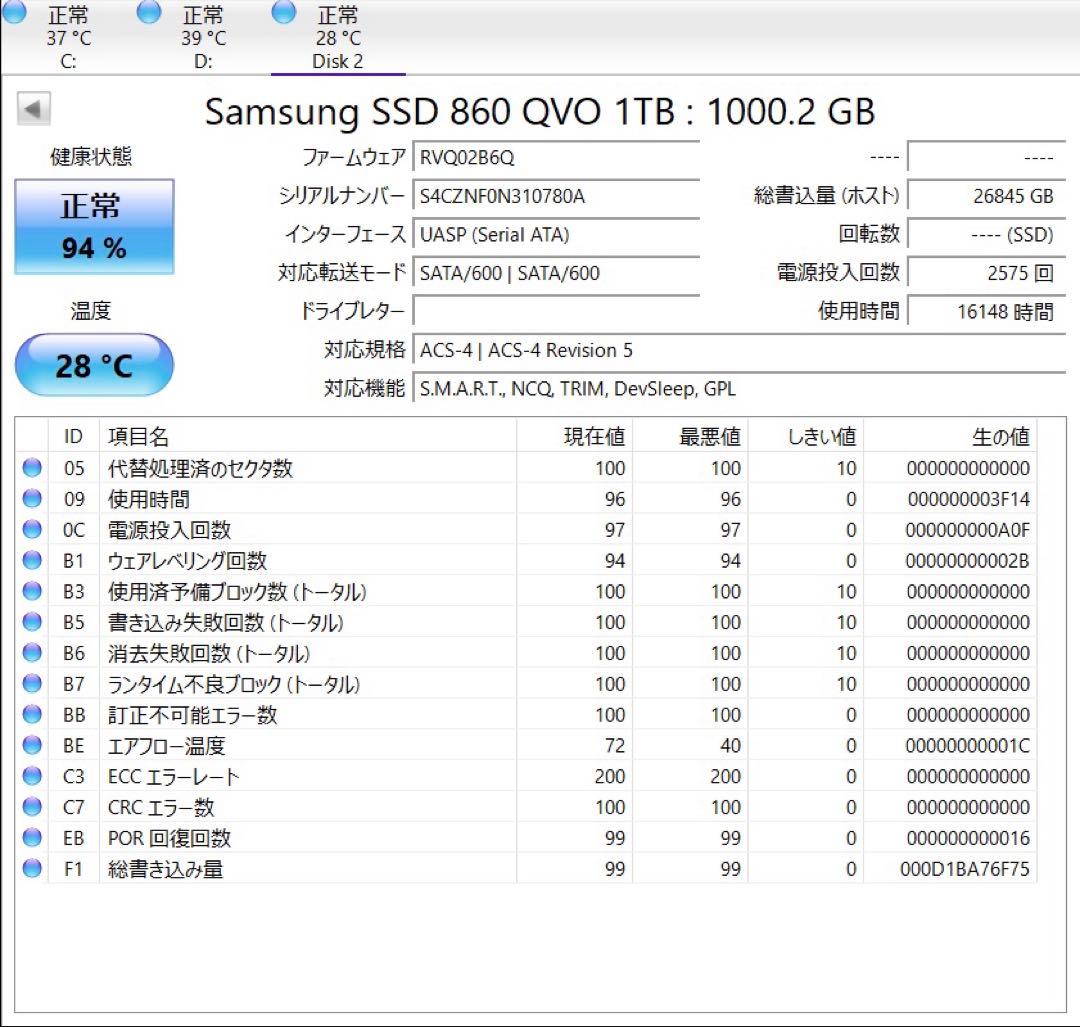Click raw value 00000000002B
The height and width of the screenshot is (1027, 1080).
tap(968, 561)
